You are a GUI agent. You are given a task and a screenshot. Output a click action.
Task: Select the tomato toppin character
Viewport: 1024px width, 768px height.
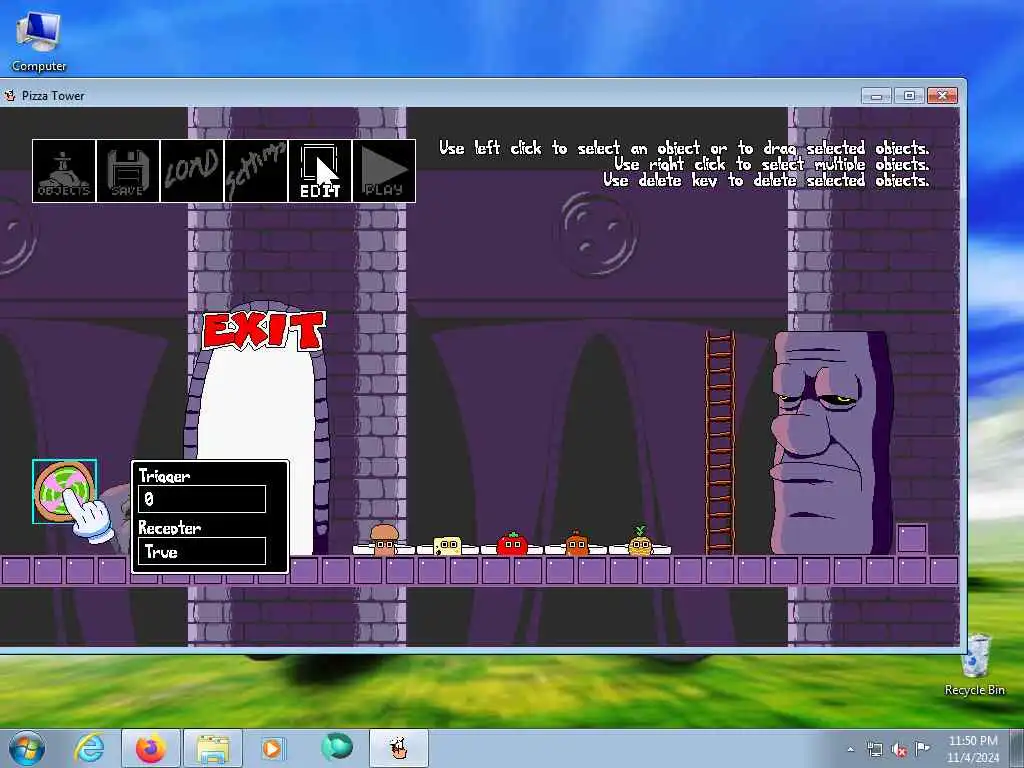pyautogui.click(x=512, y=543)
